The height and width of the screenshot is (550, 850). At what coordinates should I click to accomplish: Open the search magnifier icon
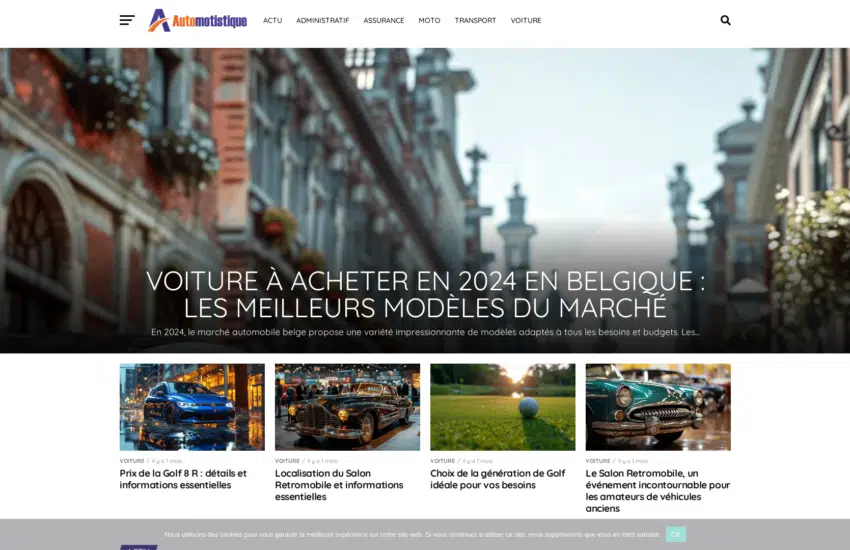(725, 20)
